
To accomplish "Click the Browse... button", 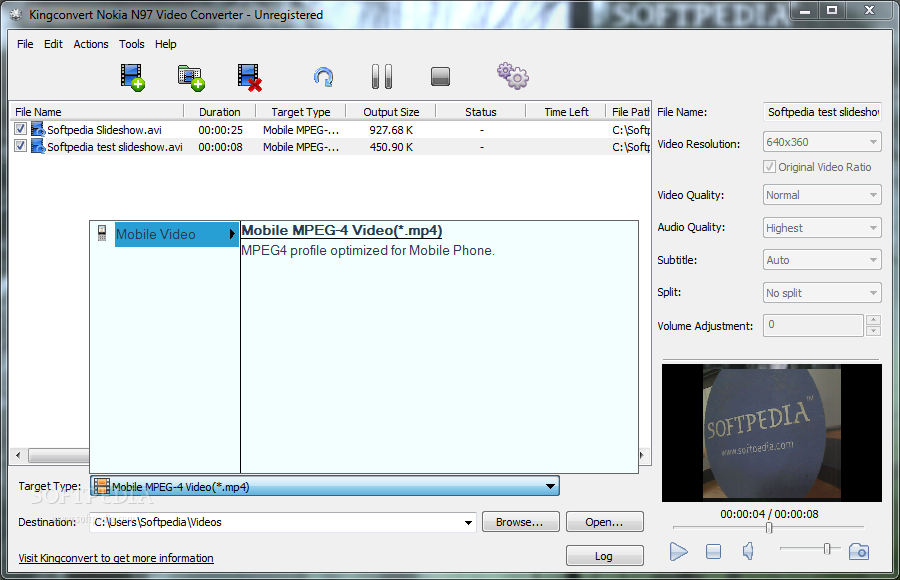I will 521,522.
